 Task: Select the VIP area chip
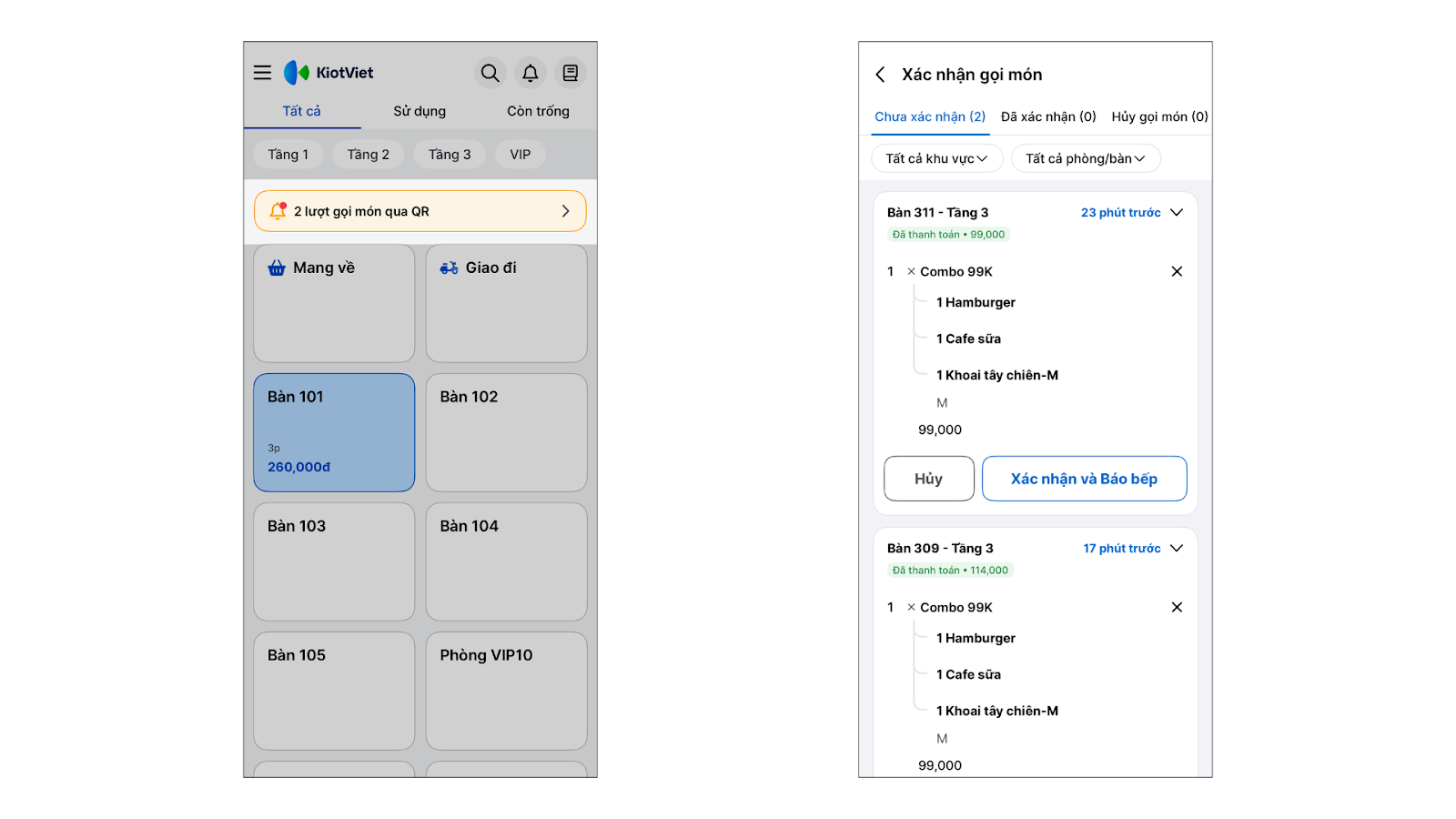(520, 155)
